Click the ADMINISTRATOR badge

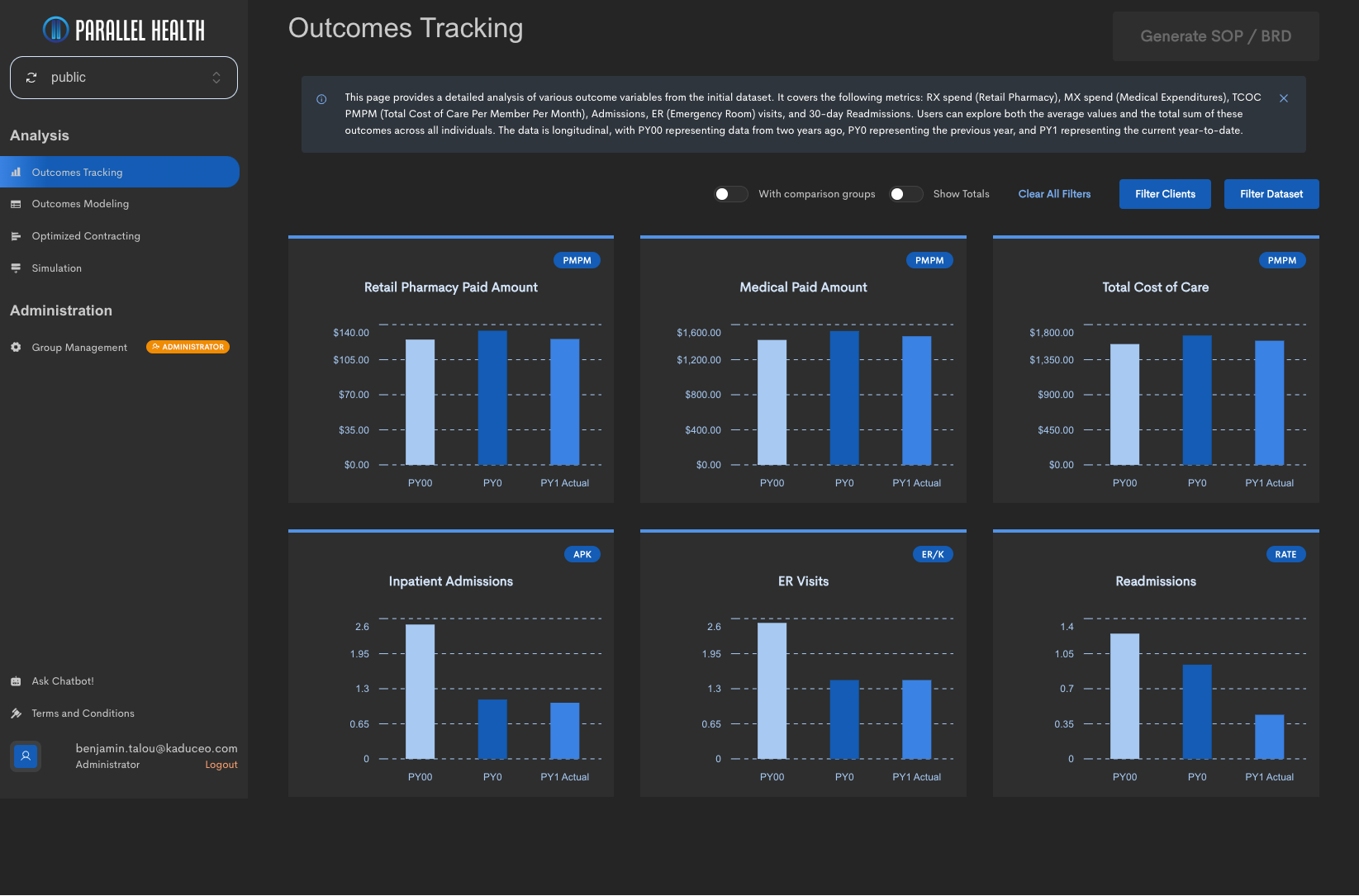[188, 347]
